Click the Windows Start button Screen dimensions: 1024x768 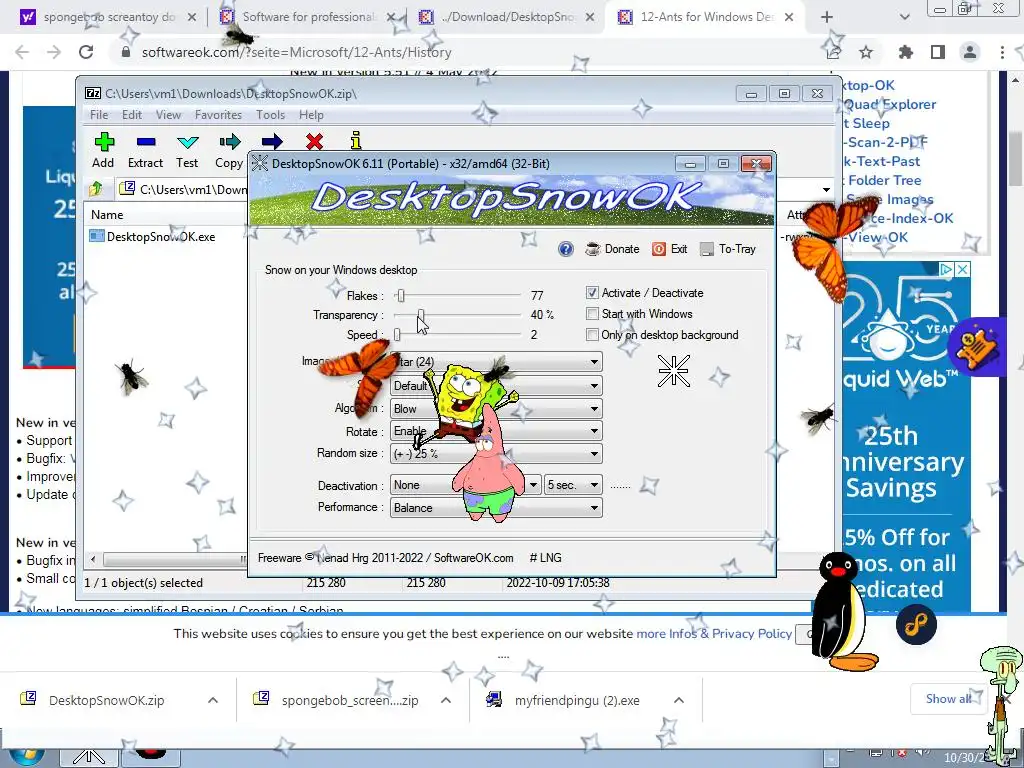pos(27,756)
